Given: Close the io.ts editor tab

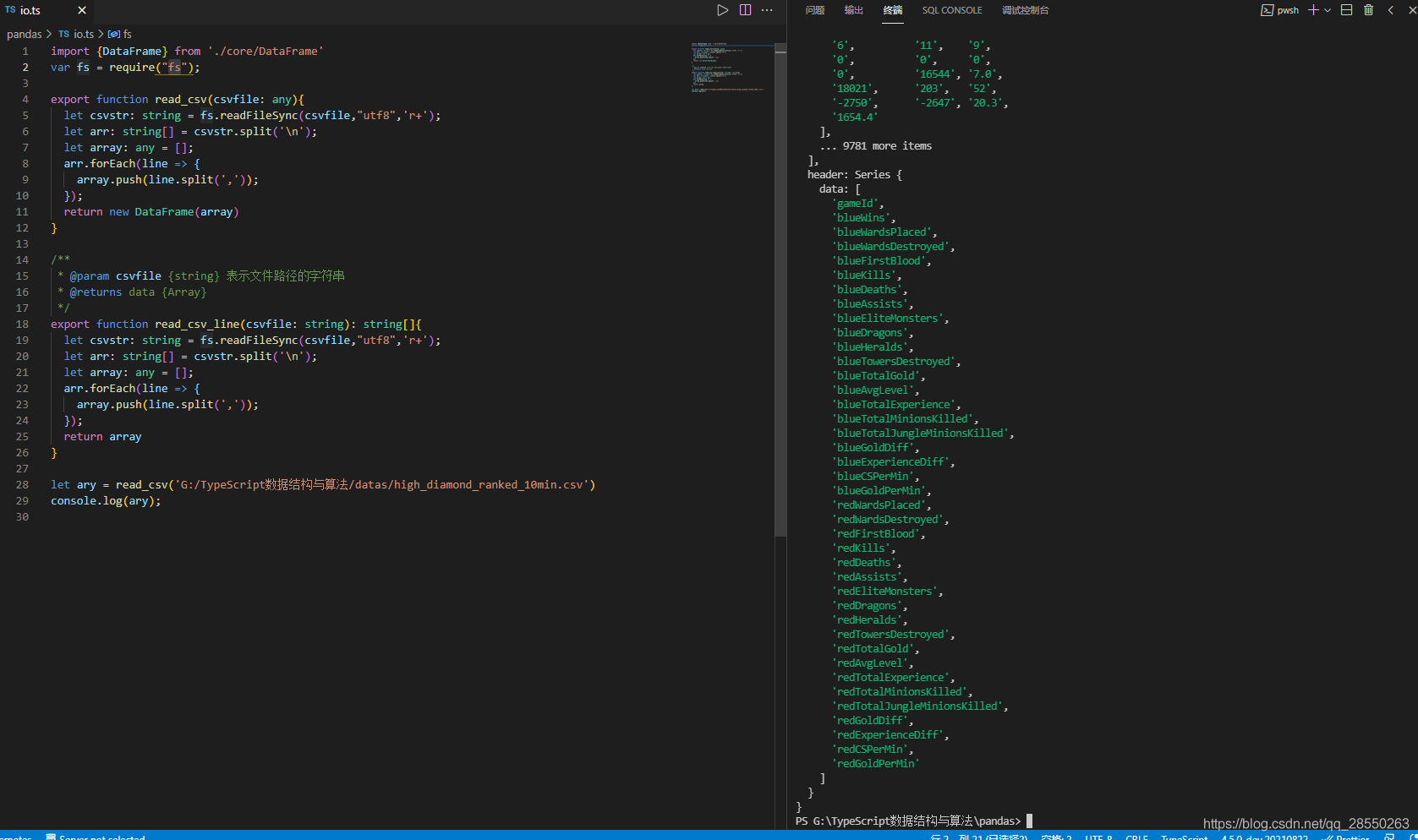Looking at the screenshot, I should [82, 10].
